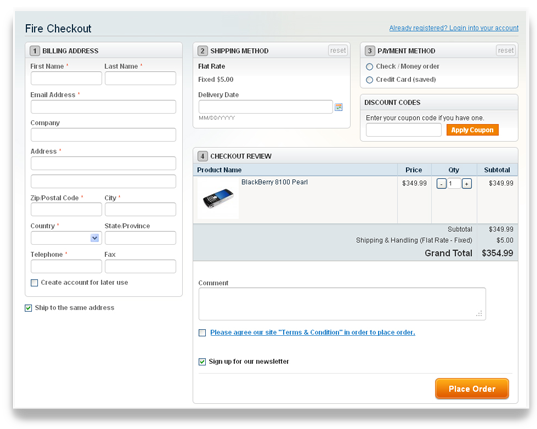This screenshot has height=429, width=537.
Task: Focus the second Address line field
Action: 103,181
